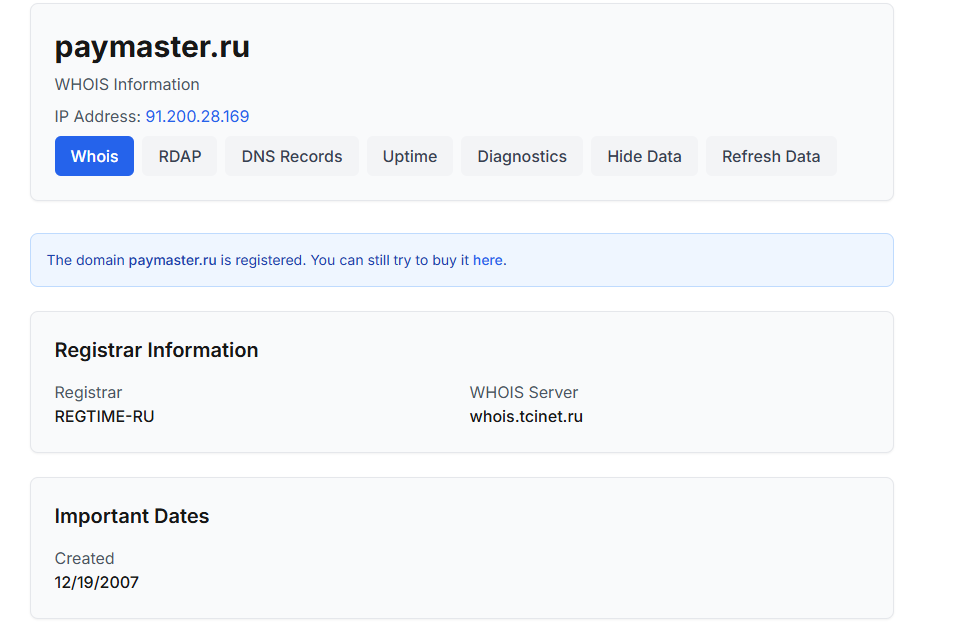Click the Created field label
The width and height of the screenshot is (977, 631).
coord(85,558)
